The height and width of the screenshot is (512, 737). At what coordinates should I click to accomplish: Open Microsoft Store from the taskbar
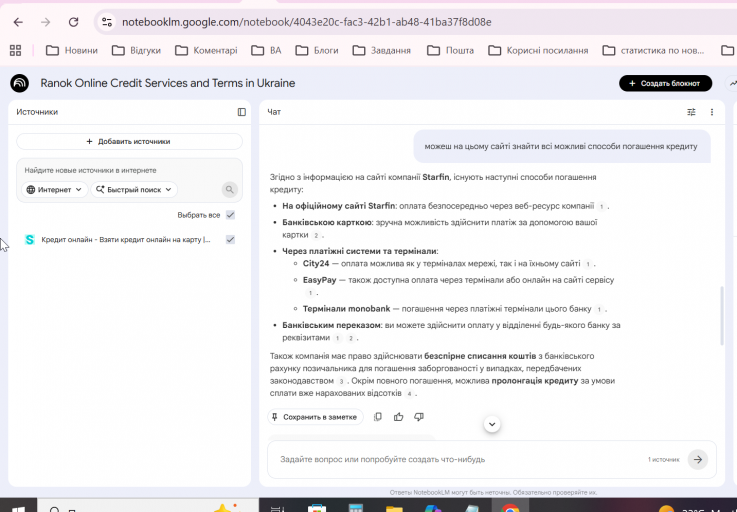click(x=317, y=509)
